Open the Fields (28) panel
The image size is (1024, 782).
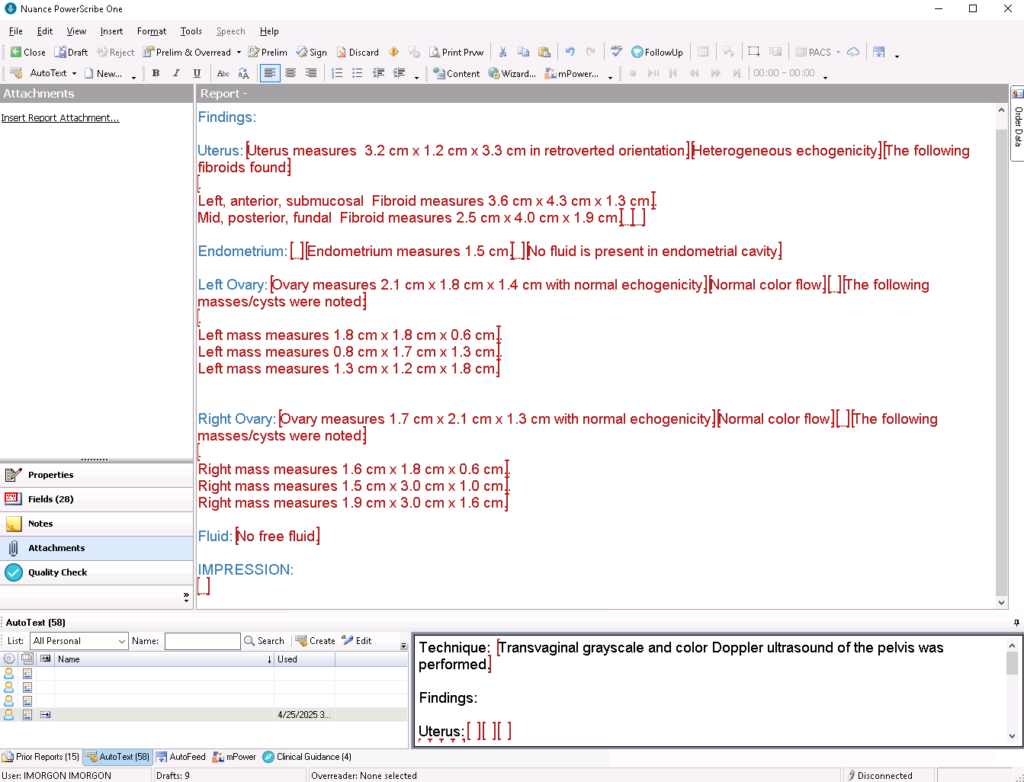97,499
